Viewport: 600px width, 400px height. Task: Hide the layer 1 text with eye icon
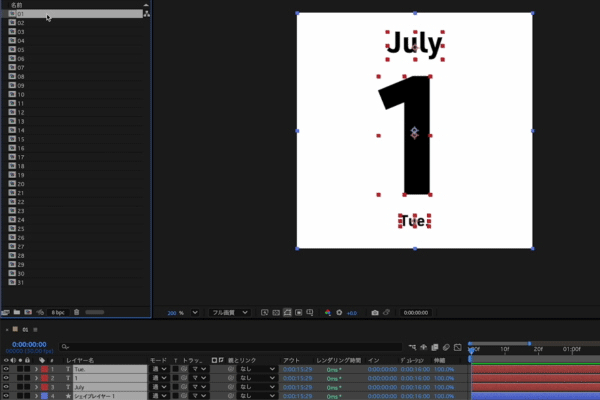(6, 378)
